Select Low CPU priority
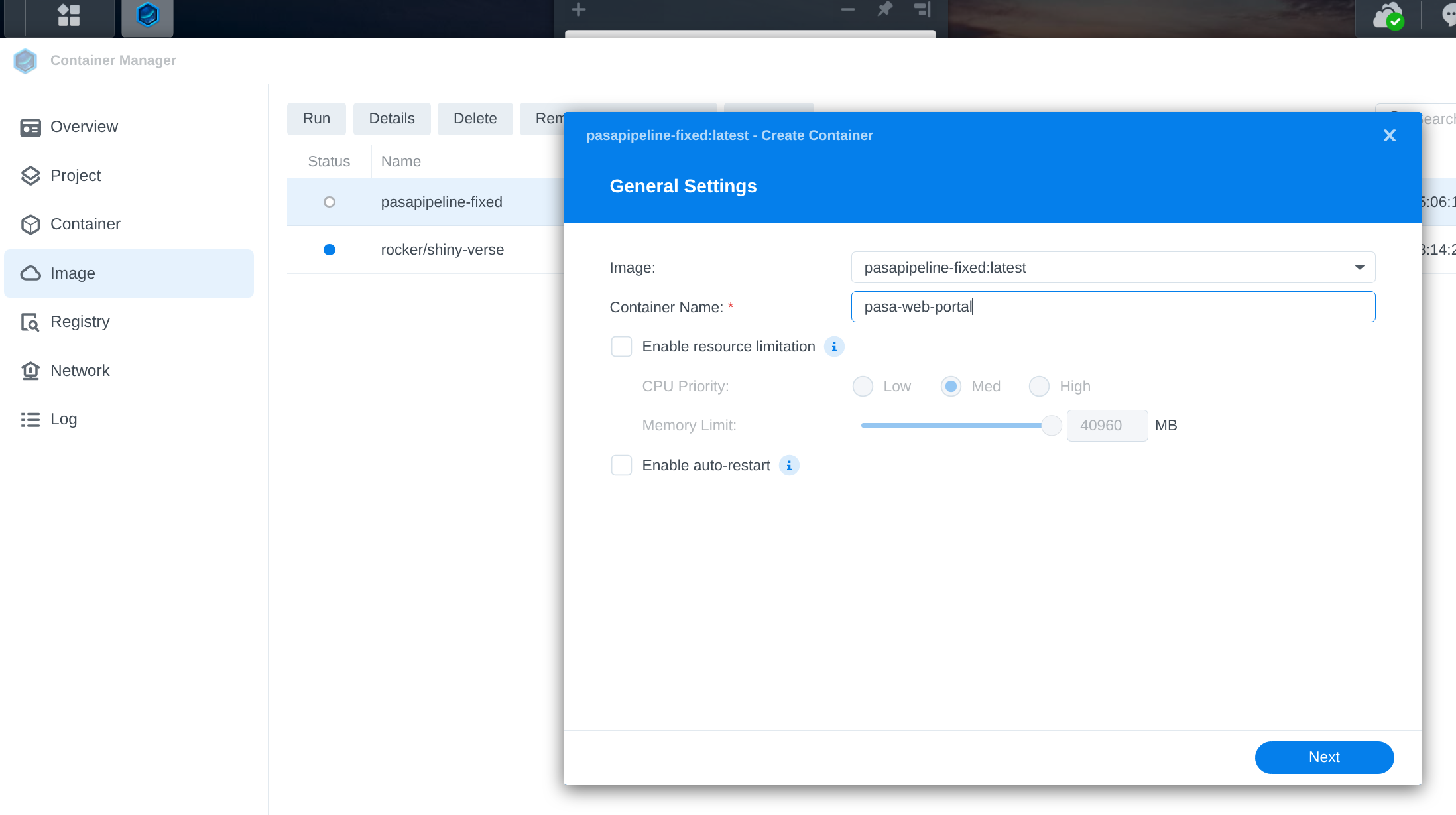This screenshot has height=815, width=1456. pyautogui.click(x=863, y=387)
